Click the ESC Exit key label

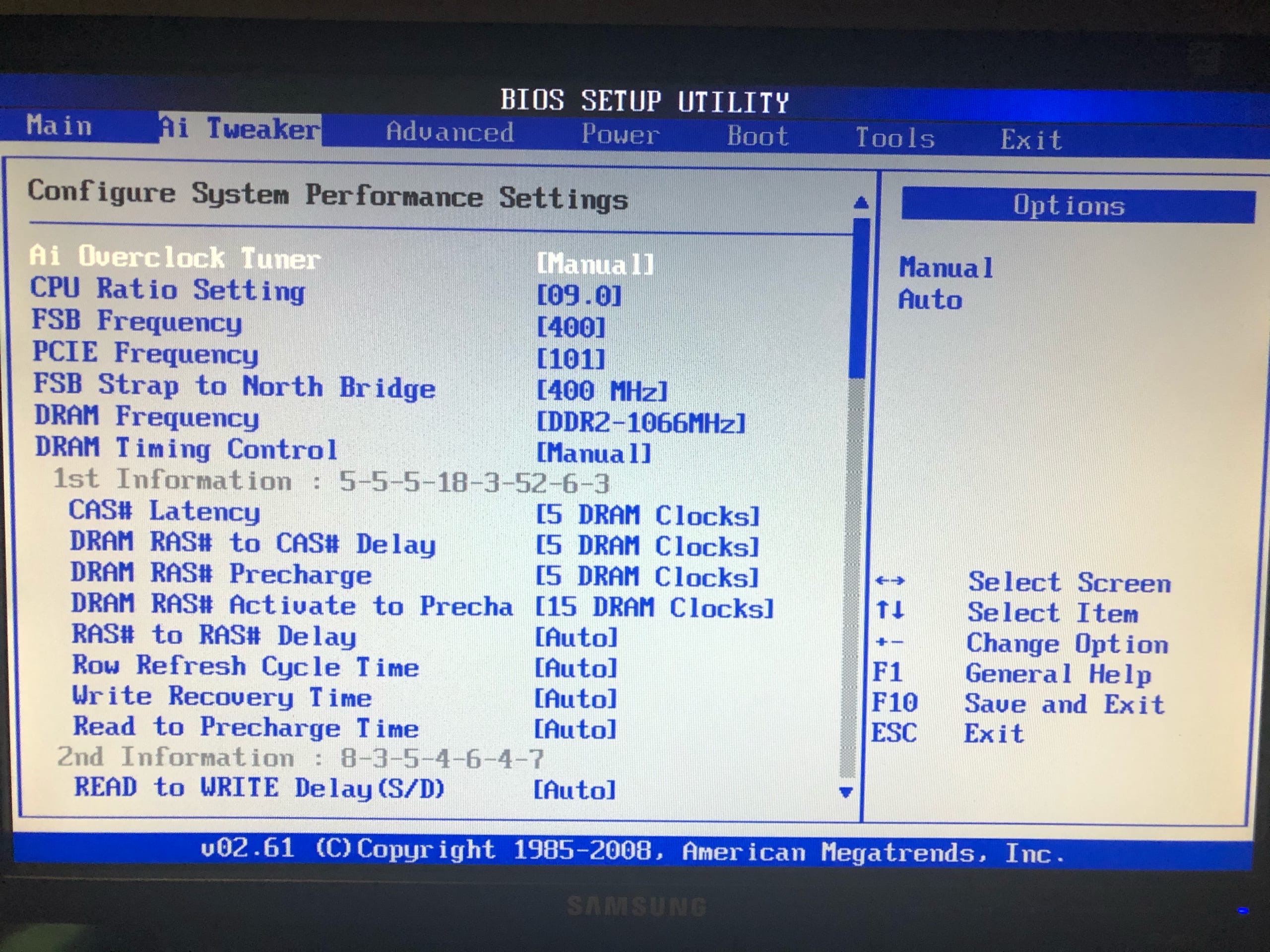893,733
